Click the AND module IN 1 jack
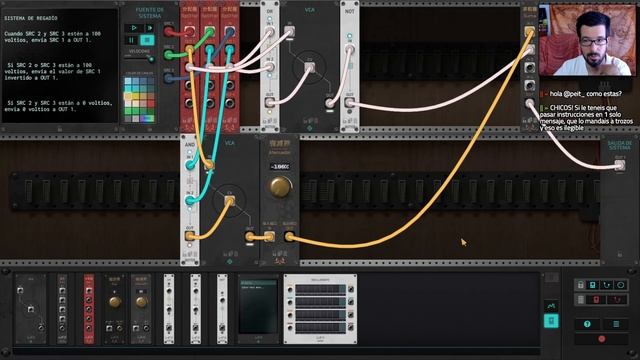The width and height of the screenshot is (640, 360). point(190,165)
